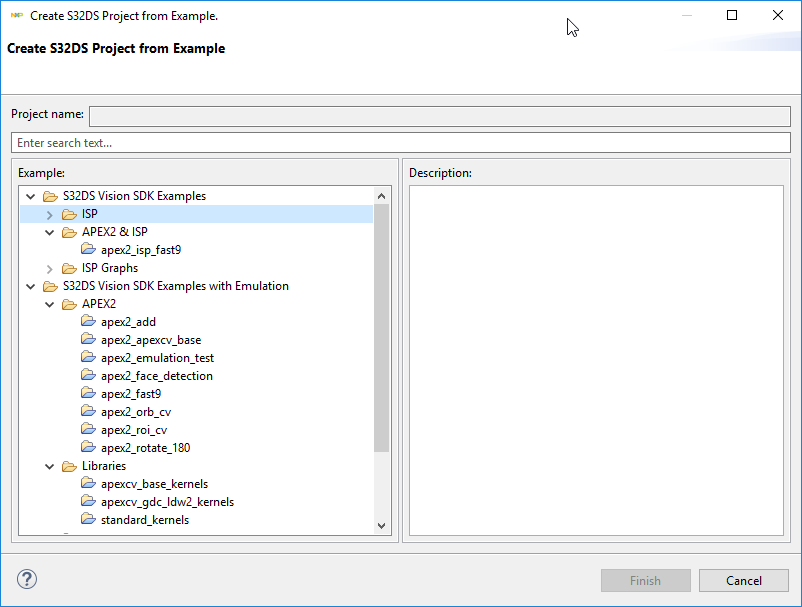Click the apex2_roi_cv project icon

coord(88,430)
